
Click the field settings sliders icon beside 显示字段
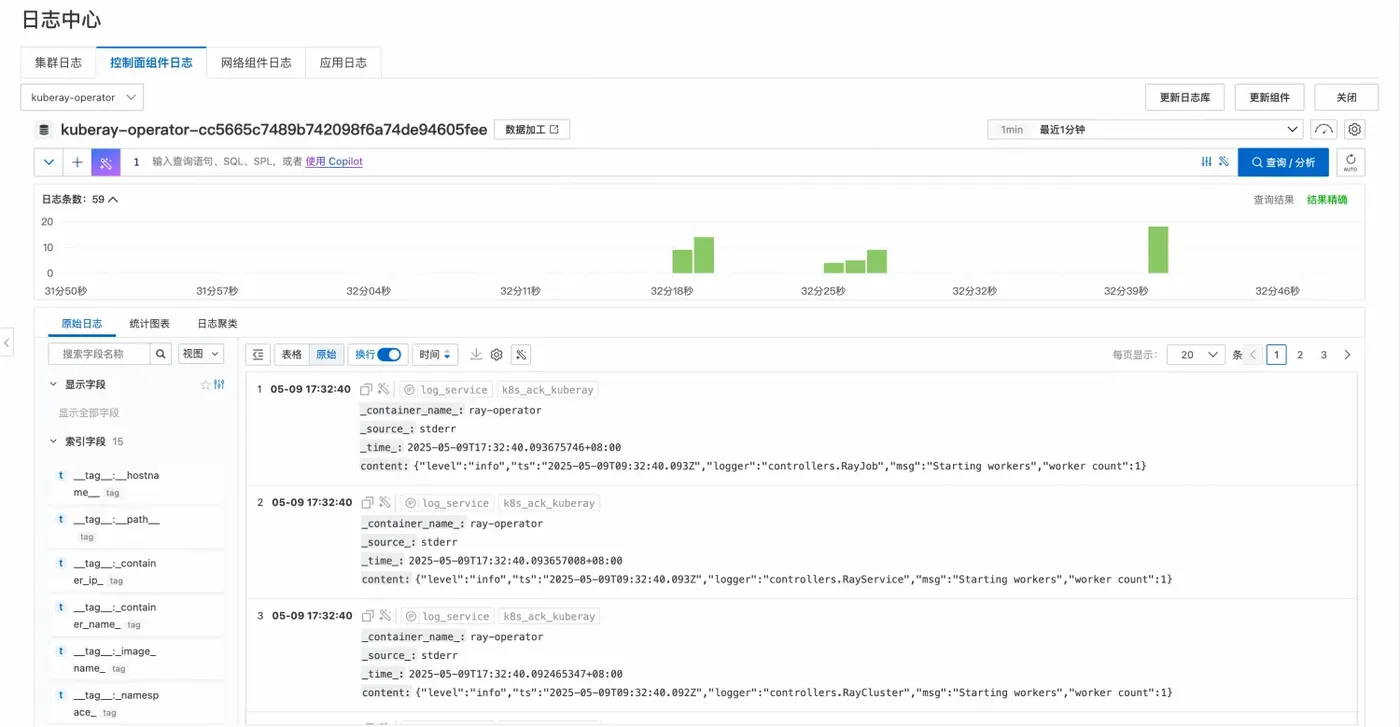pos(219,385)
